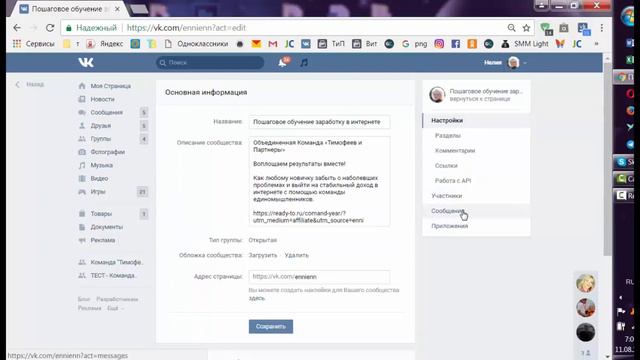The height and width of the screenshot is (360, 640).
Task: Open the Вит bookmark
Action: pyautogui.click(x=365, y=44)
